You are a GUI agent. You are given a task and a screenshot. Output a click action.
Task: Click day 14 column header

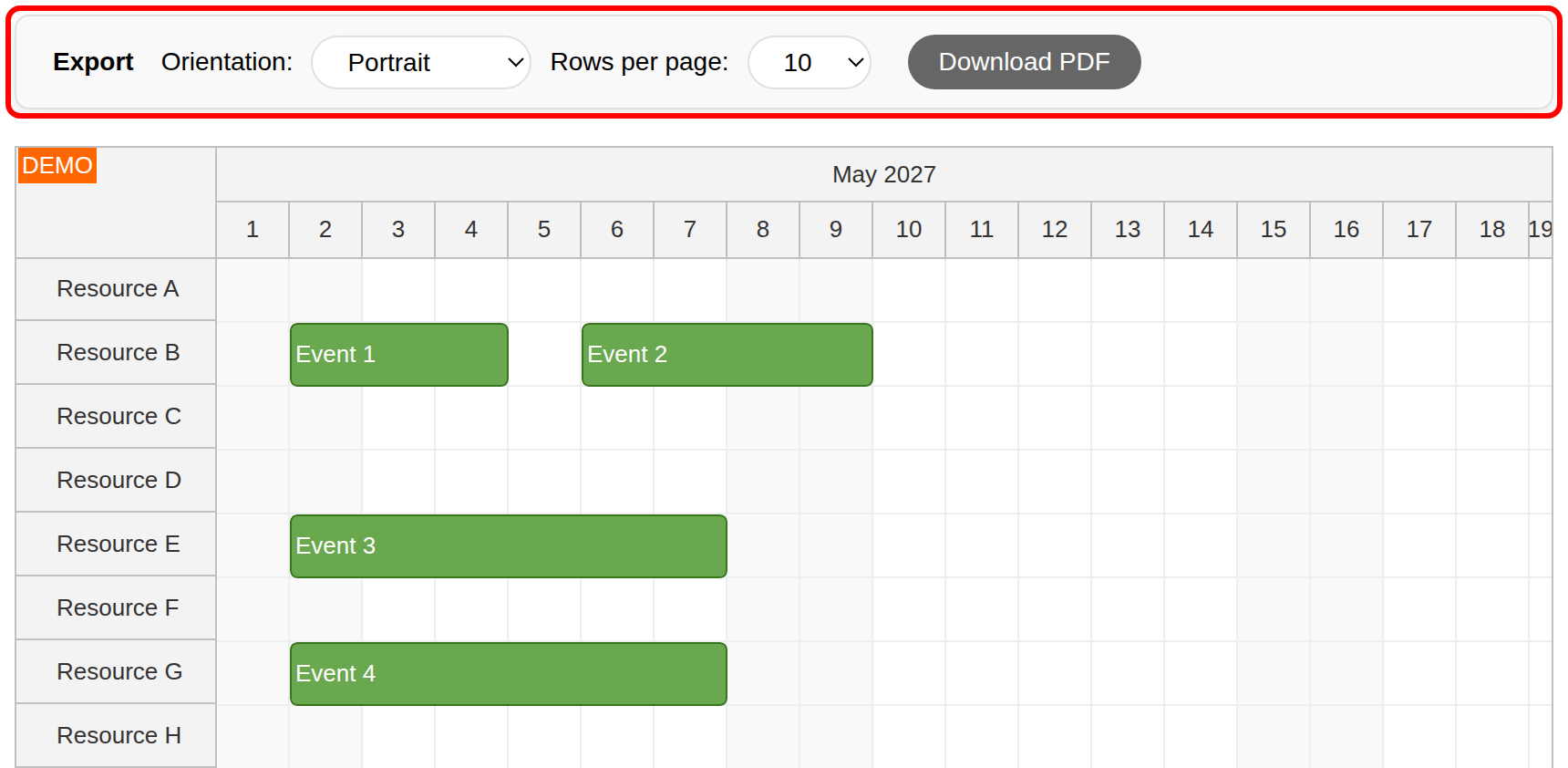click(x=1201, y=230)
